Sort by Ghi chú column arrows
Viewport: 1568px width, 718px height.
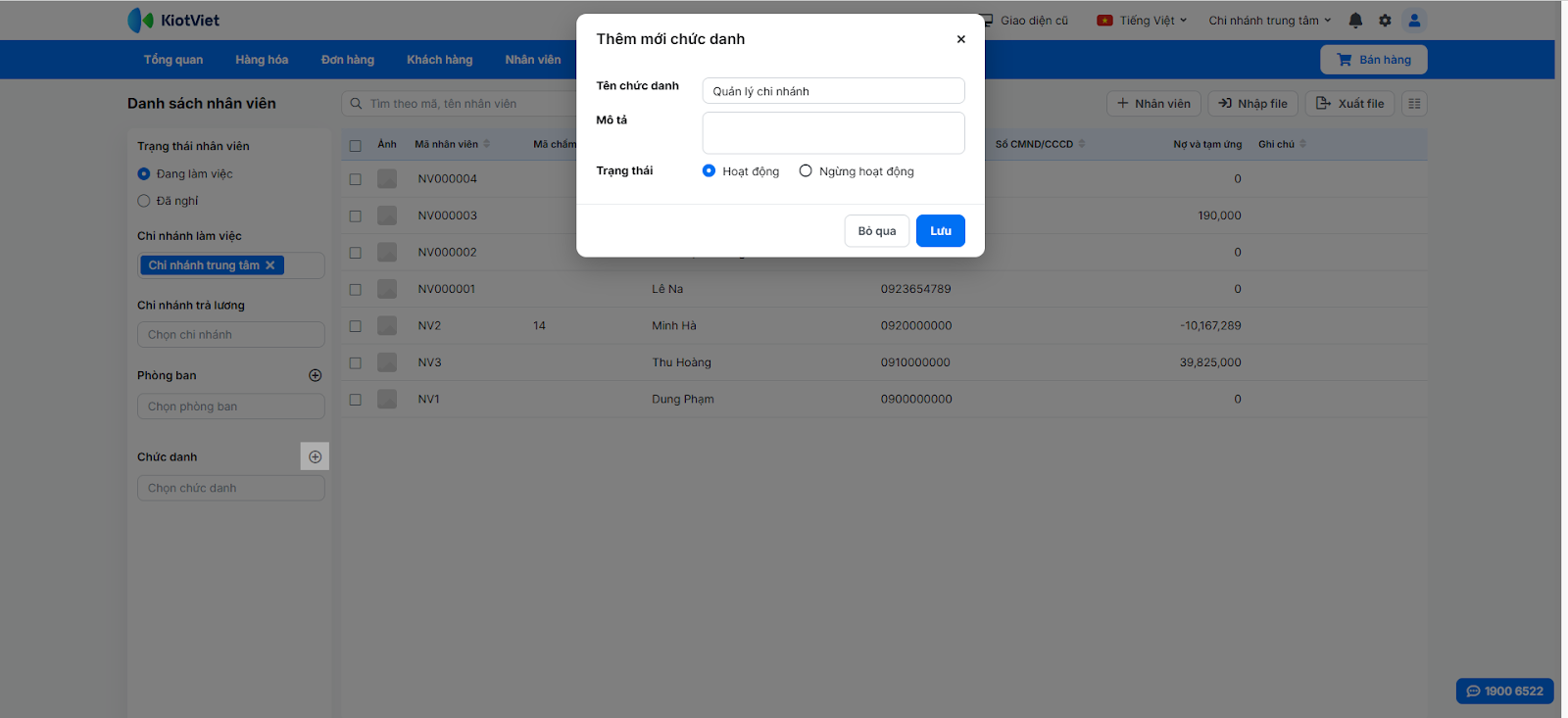(x=1303, y=144)
